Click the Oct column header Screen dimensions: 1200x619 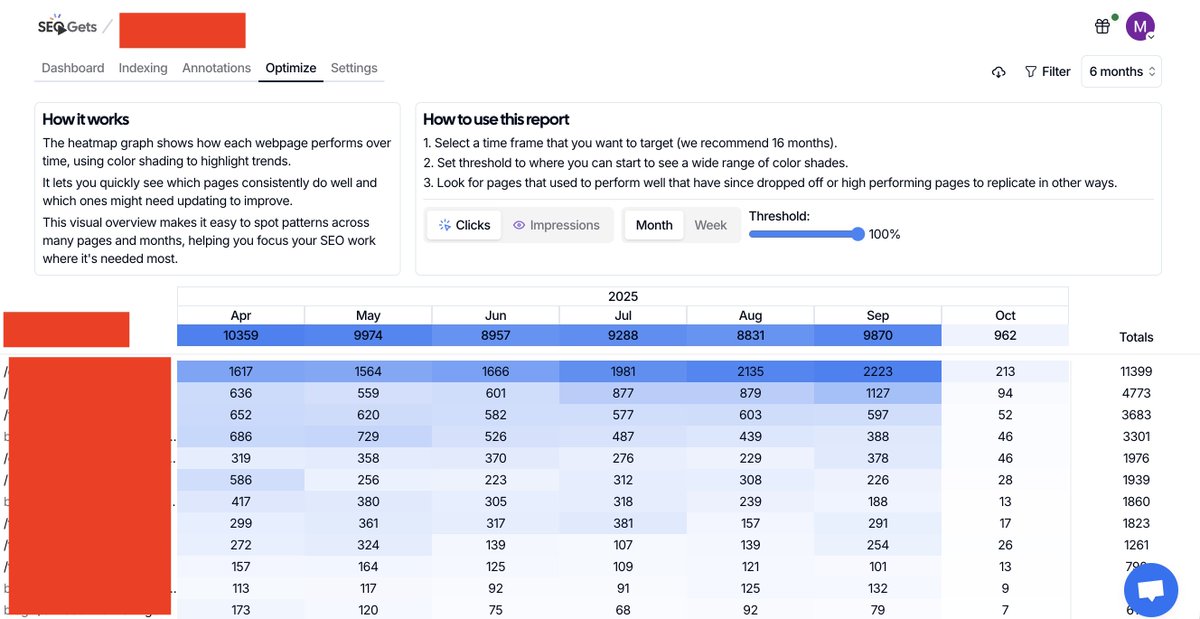[1005, 315]
